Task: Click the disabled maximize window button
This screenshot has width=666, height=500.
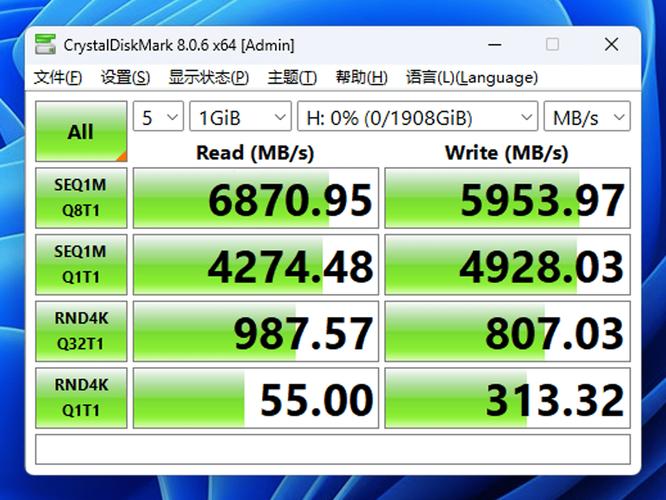Action: pos(552,44)
